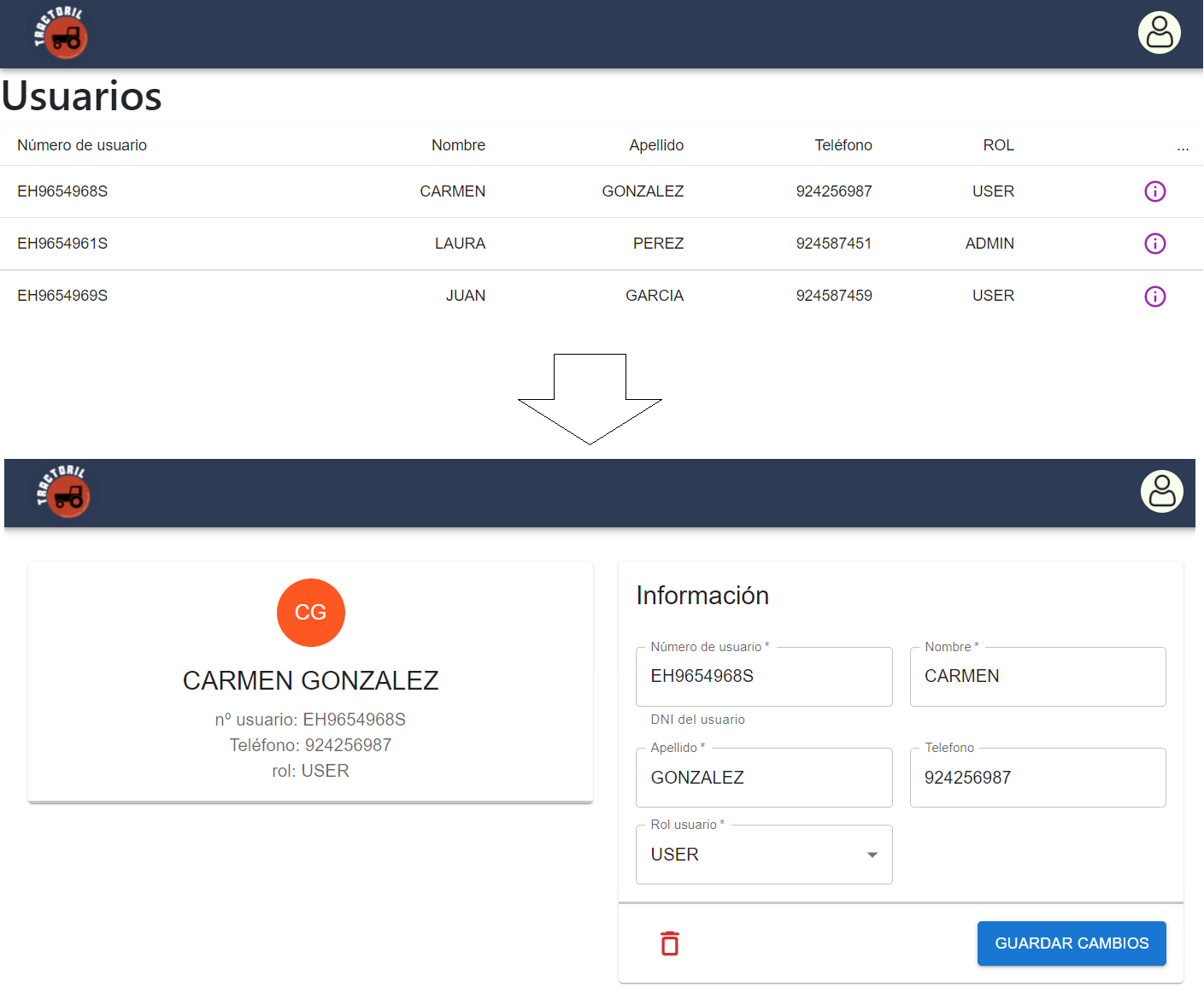Sort table by Número de usuario header
This screenshot has height=999, width=1204.
tap(81, 145)
